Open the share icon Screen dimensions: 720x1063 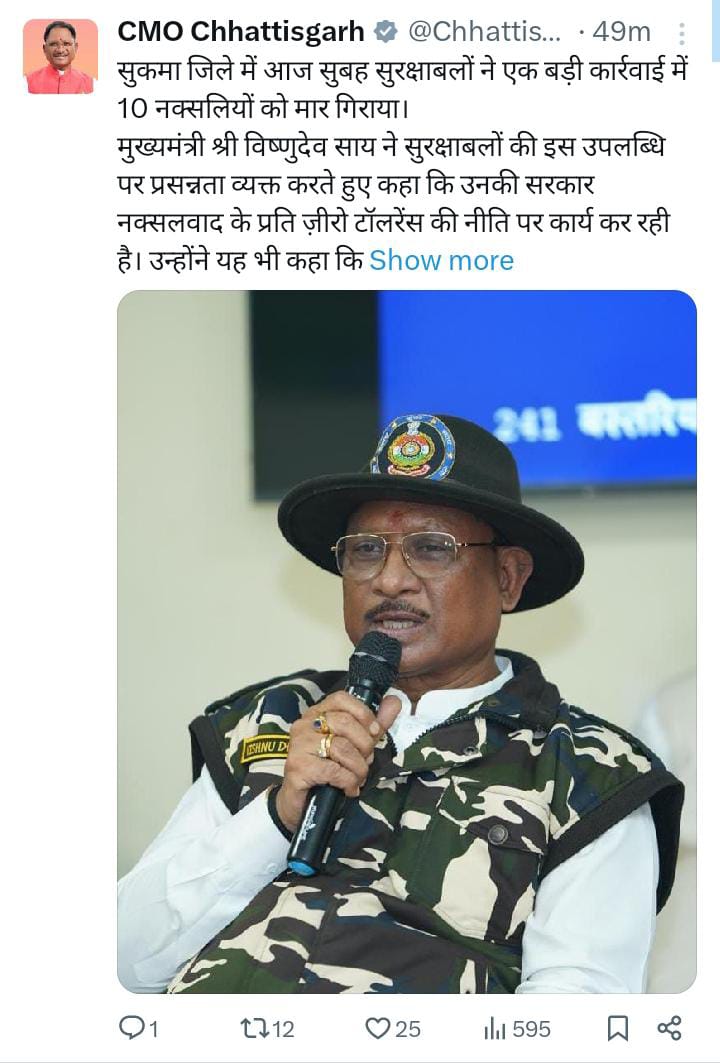669,1028
